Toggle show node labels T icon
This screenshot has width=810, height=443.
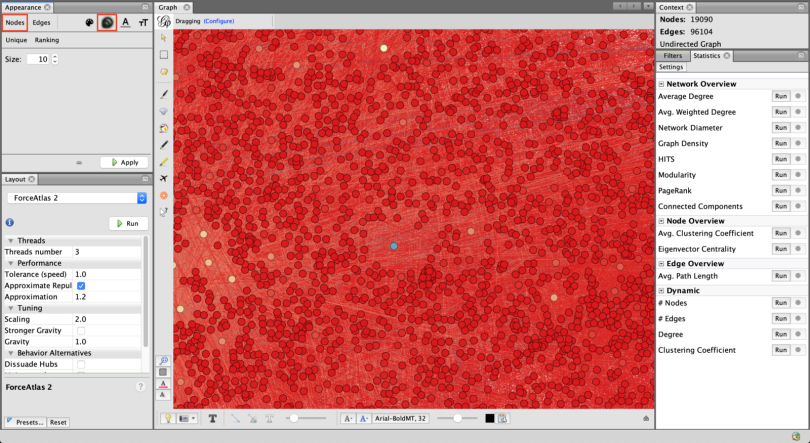(213, 418)
